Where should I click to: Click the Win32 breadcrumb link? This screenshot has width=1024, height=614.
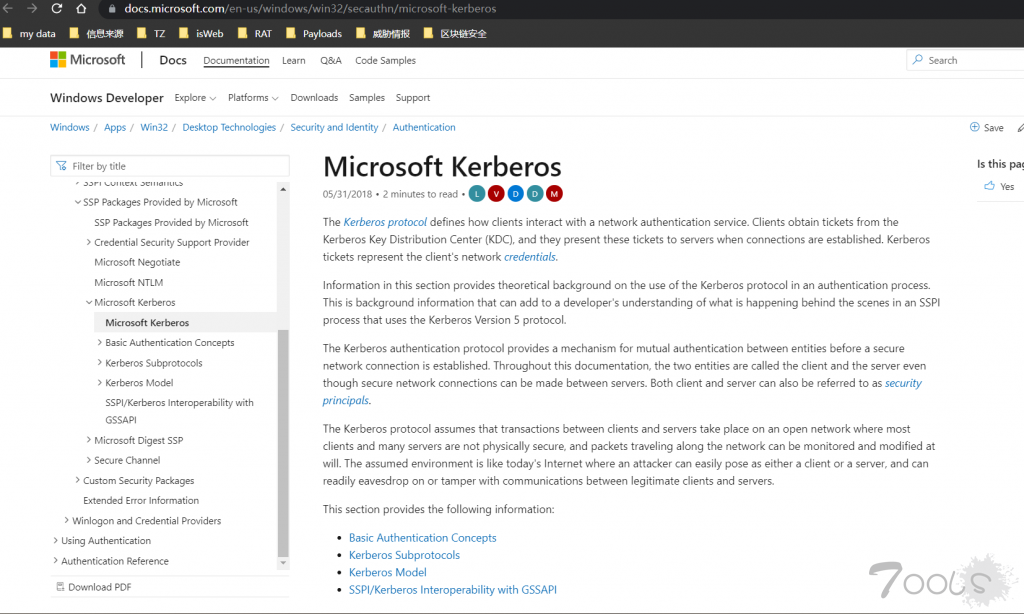coord(154,127)
